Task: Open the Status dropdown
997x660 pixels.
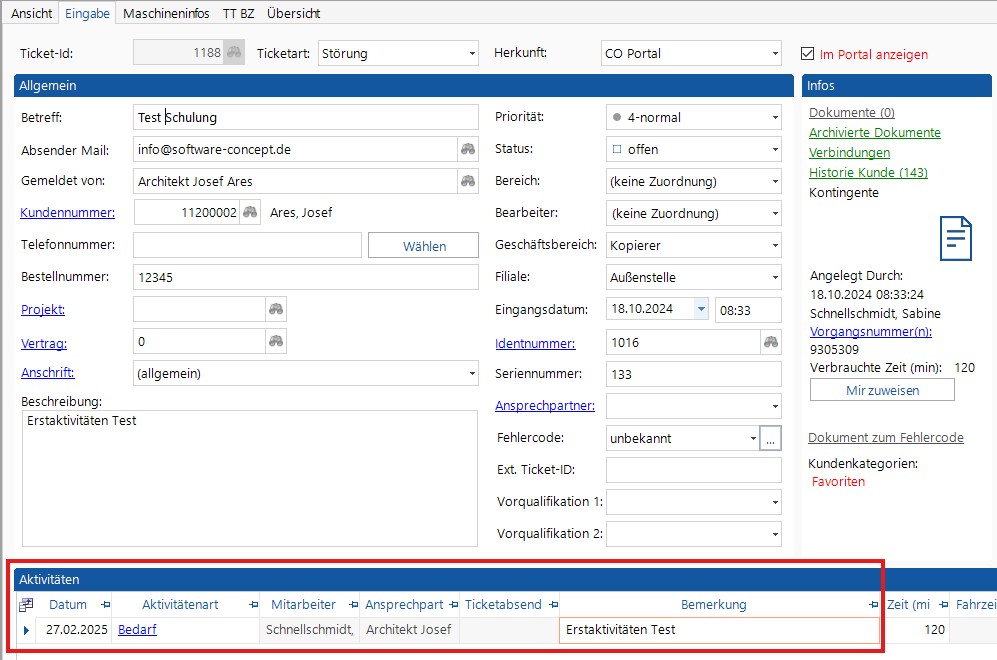Action: (775, 149)
